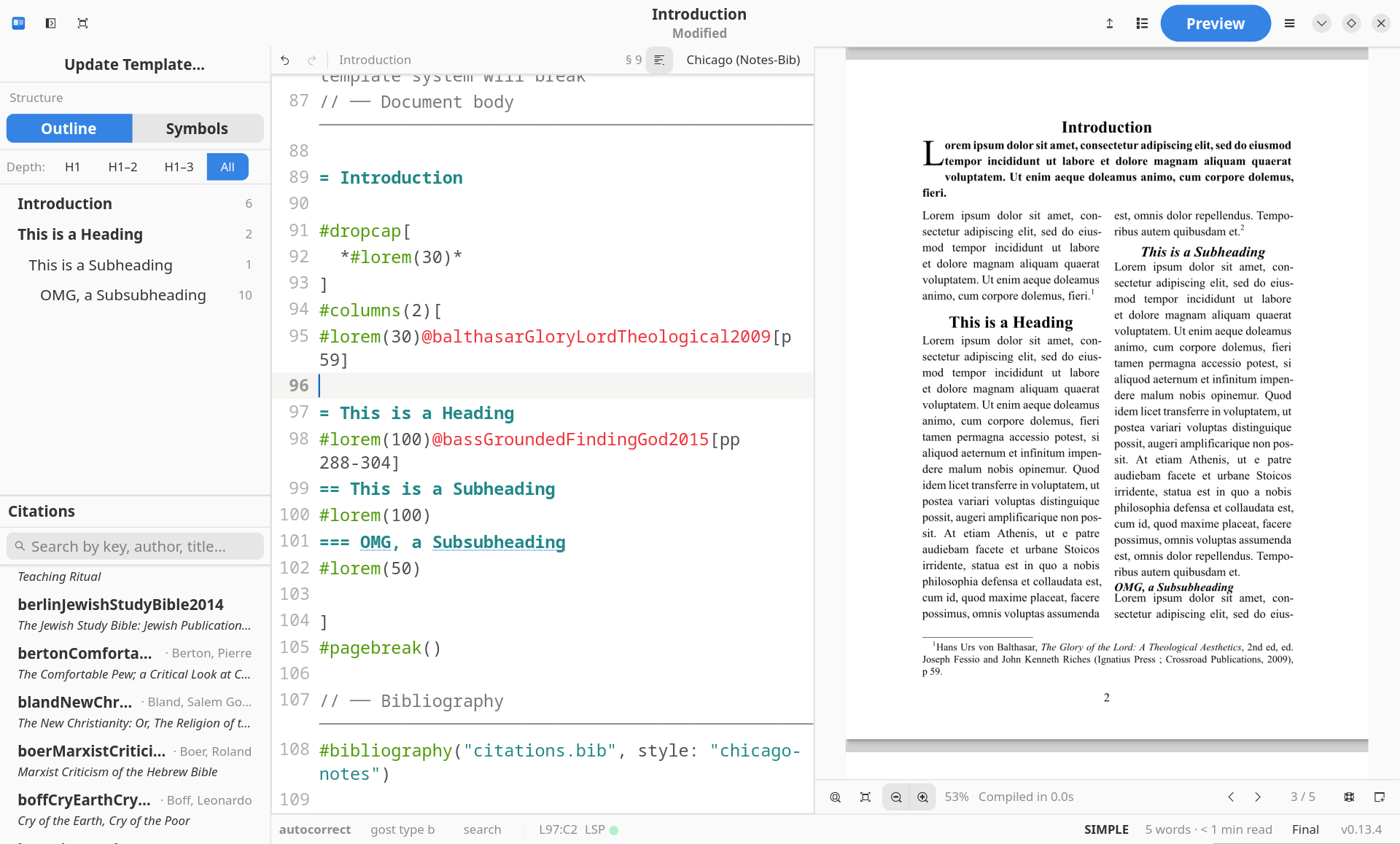The height and width of the screenshot is (844, 1400).
Task: Switch to the Outline tab
Action: pyautogui.click(x=69, y=128)
